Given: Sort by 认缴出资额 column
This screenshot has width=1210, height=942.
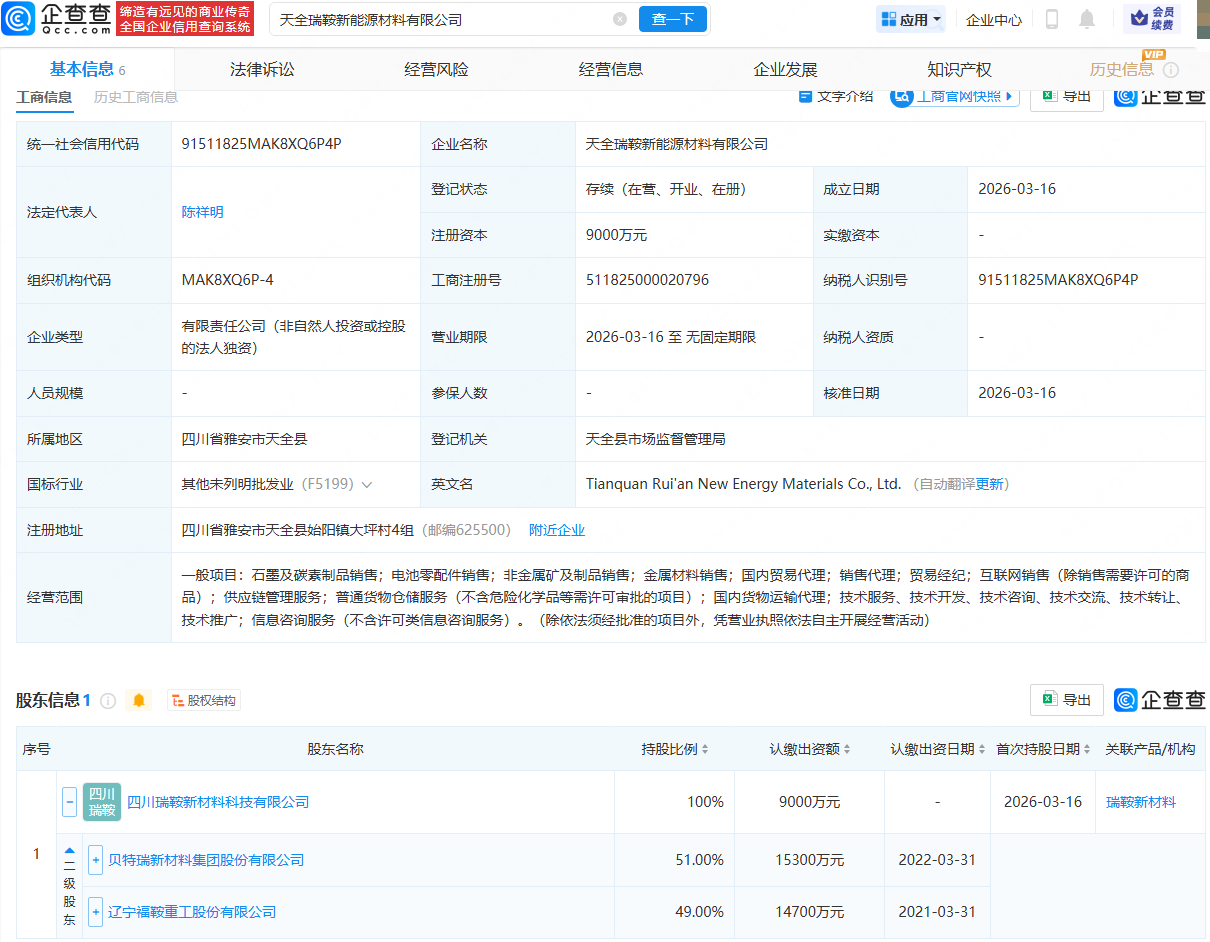Looking at the screenshot, I should pos(848,749).
